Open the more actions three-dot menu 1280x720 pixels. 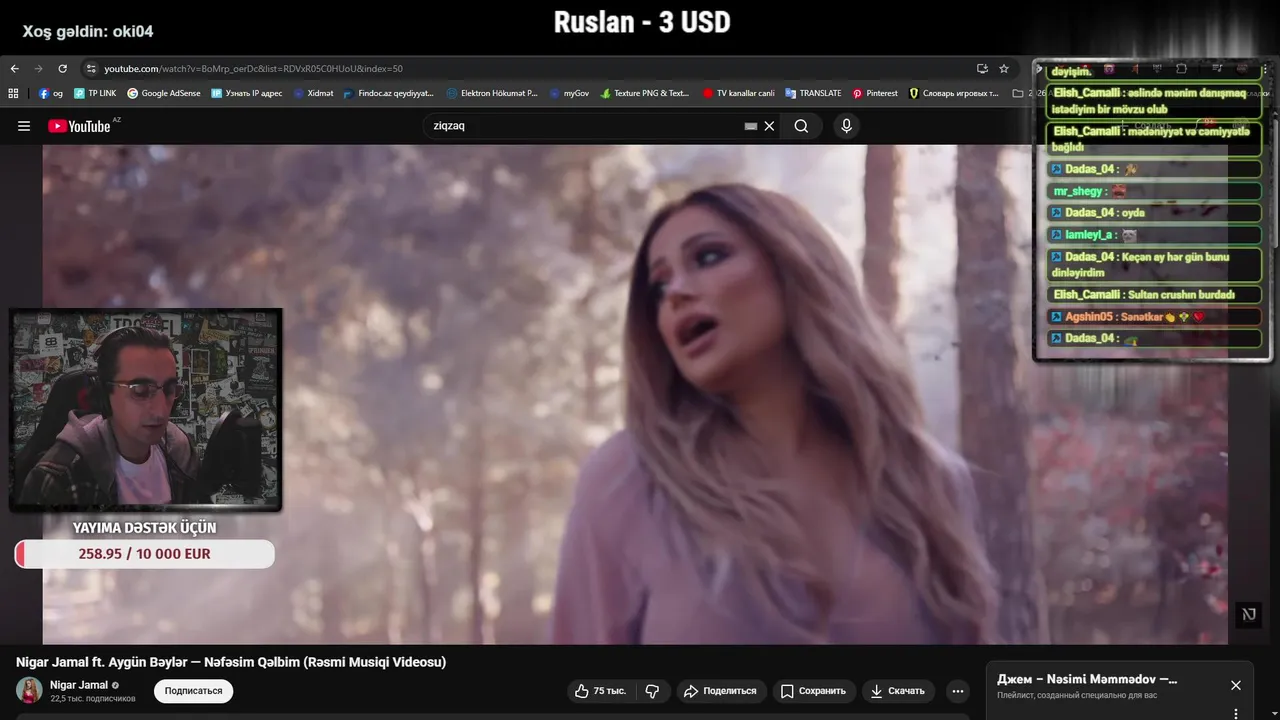958,691
